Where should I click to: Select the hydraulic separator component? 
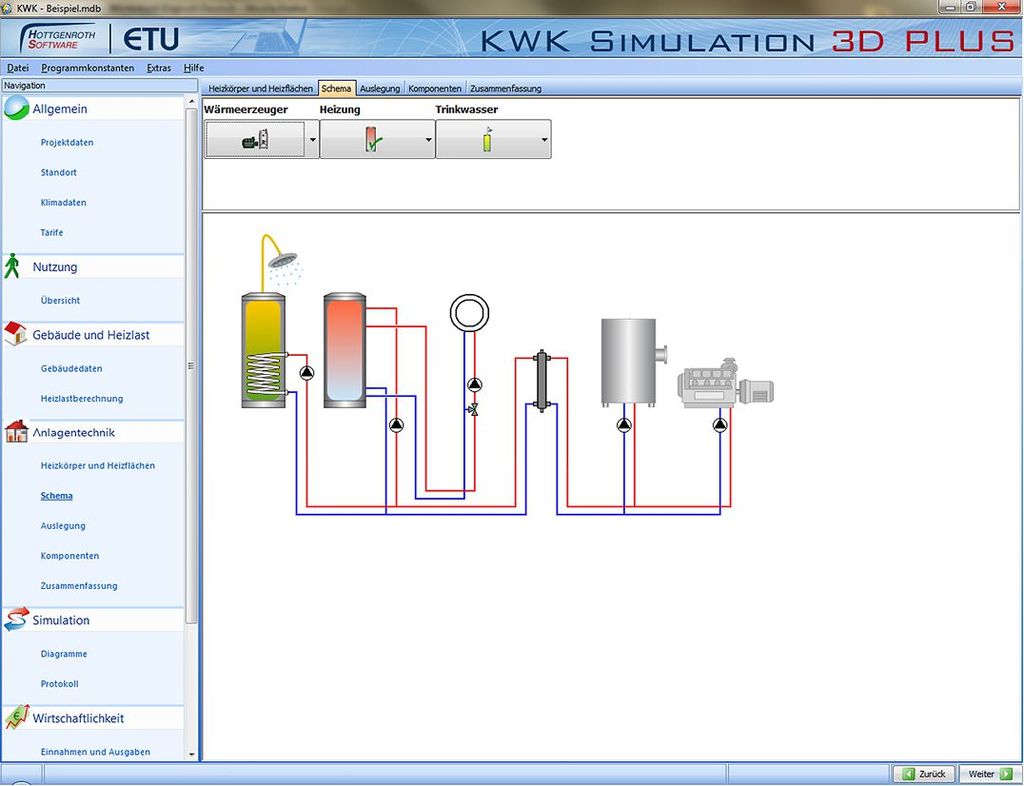pyautogui.click(x=541, y=381)
